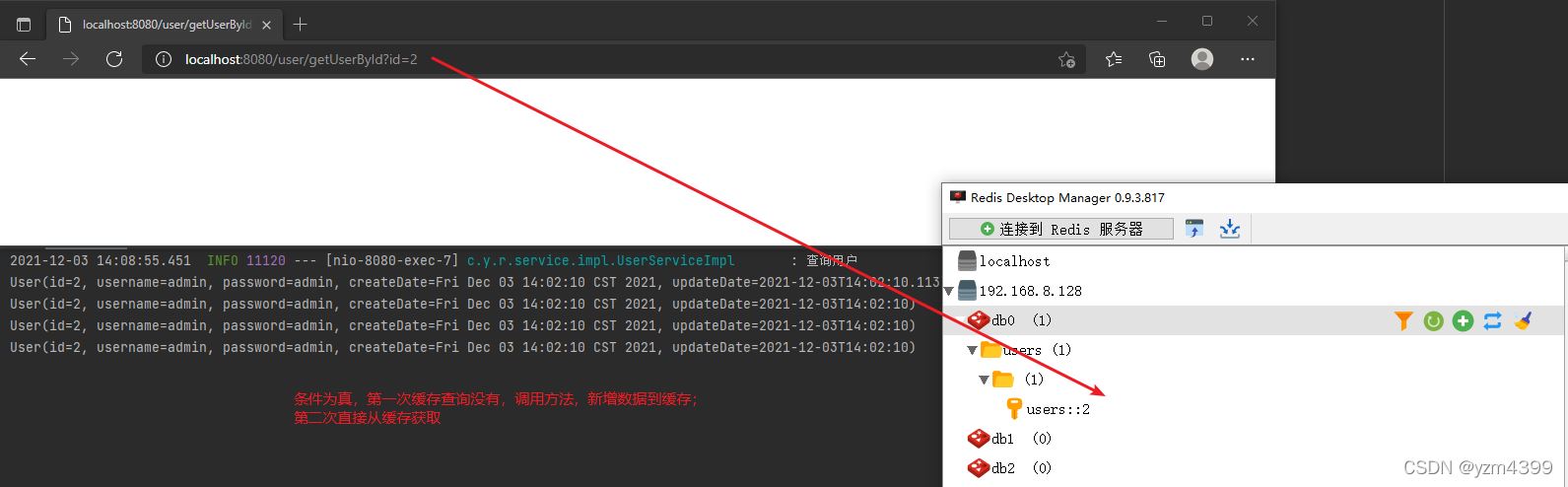The height and width of the screenshot is (487, 1568).
Task: View site information icon in address bar
Action: coord(164,59)
